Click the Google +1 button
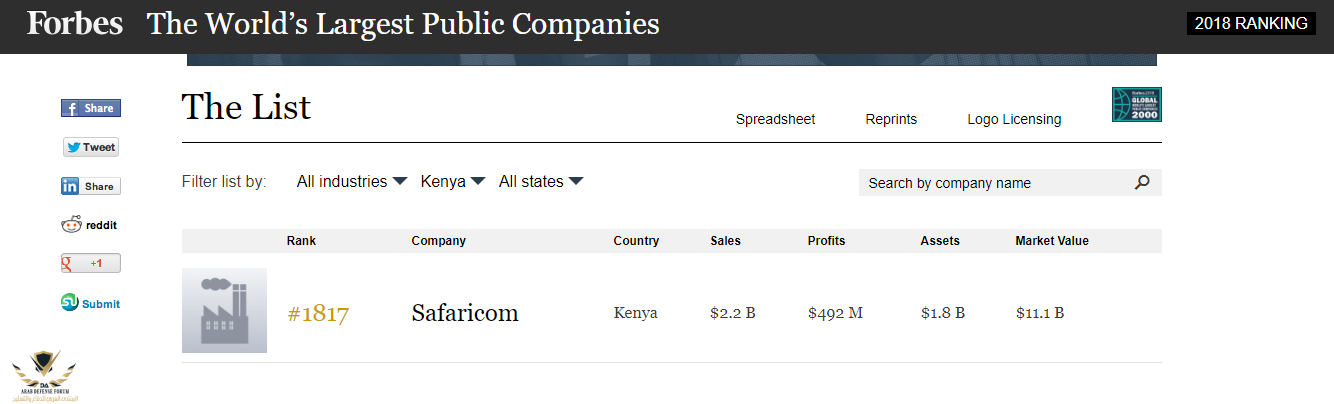The width and height of the screenshot is (1334, 404). click(91, 263)
